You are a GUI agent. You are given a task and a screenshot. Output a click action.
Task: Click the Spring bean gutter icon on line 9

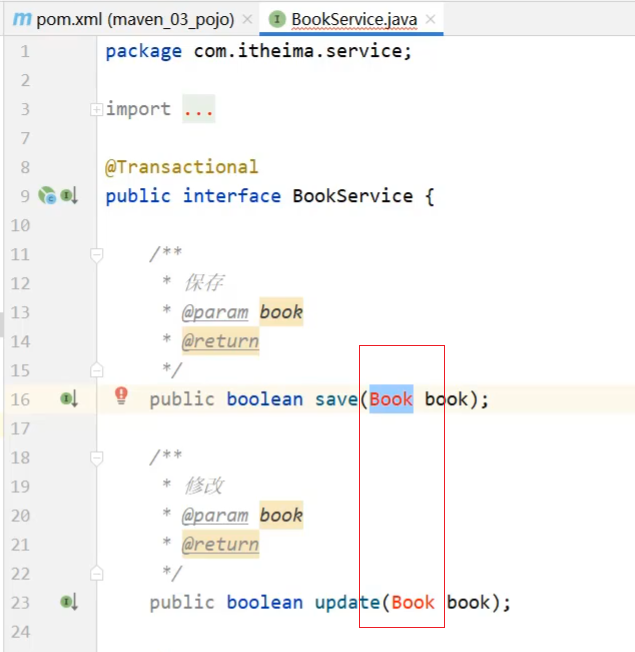[x=46, y=196]
